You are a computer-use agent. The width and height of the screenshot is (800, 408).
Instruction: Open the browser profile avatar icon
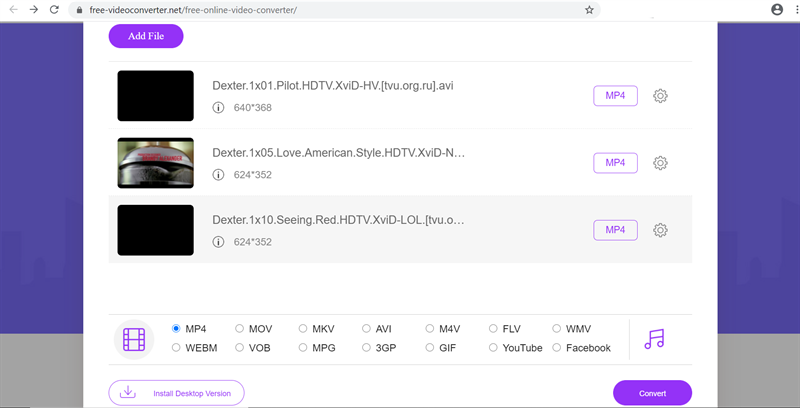click(x=777, y=10)
